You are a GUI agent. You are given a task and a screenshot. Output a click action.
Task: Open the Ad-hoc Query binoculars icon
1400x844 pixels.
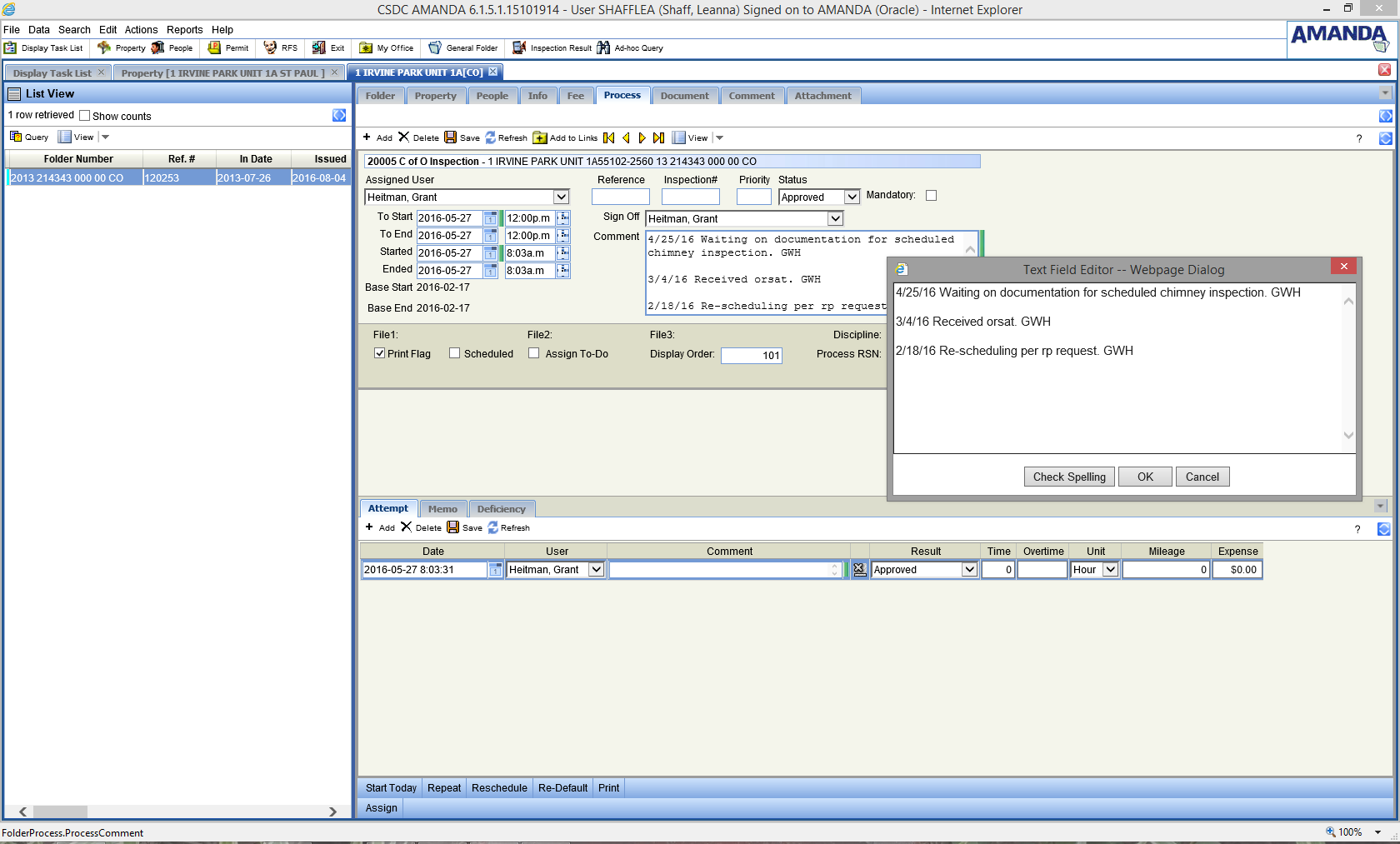tap(603, 48)
